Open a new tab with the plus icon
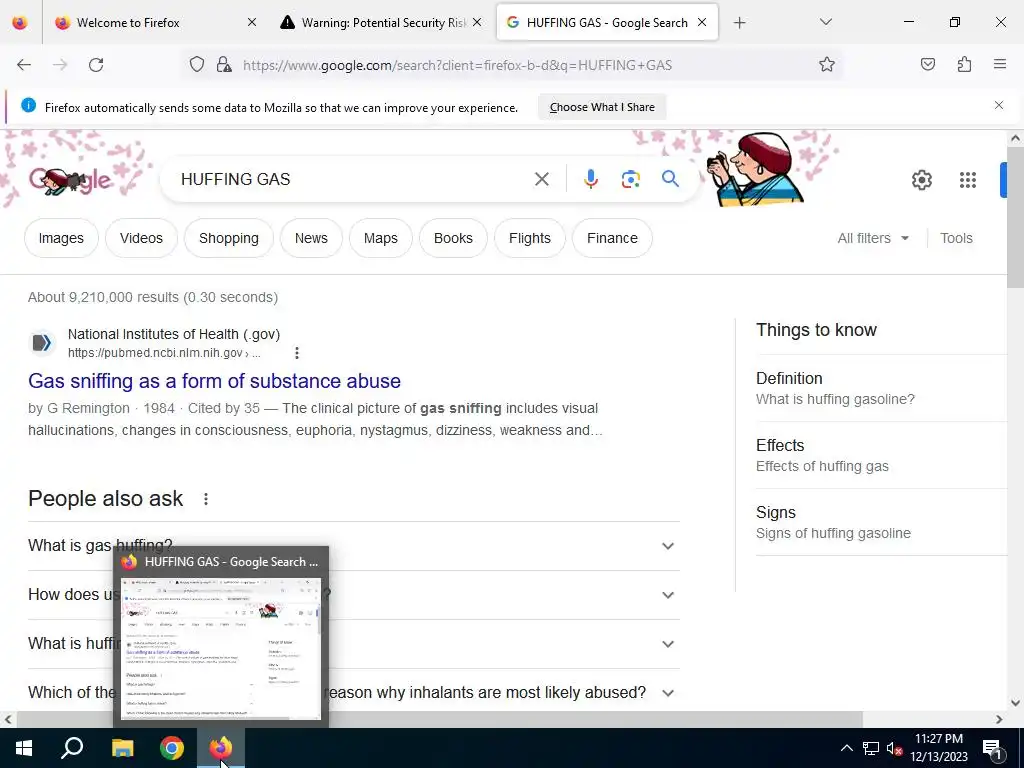The height and width of the screenshot is (768, 1024). [x=739, y=23]
